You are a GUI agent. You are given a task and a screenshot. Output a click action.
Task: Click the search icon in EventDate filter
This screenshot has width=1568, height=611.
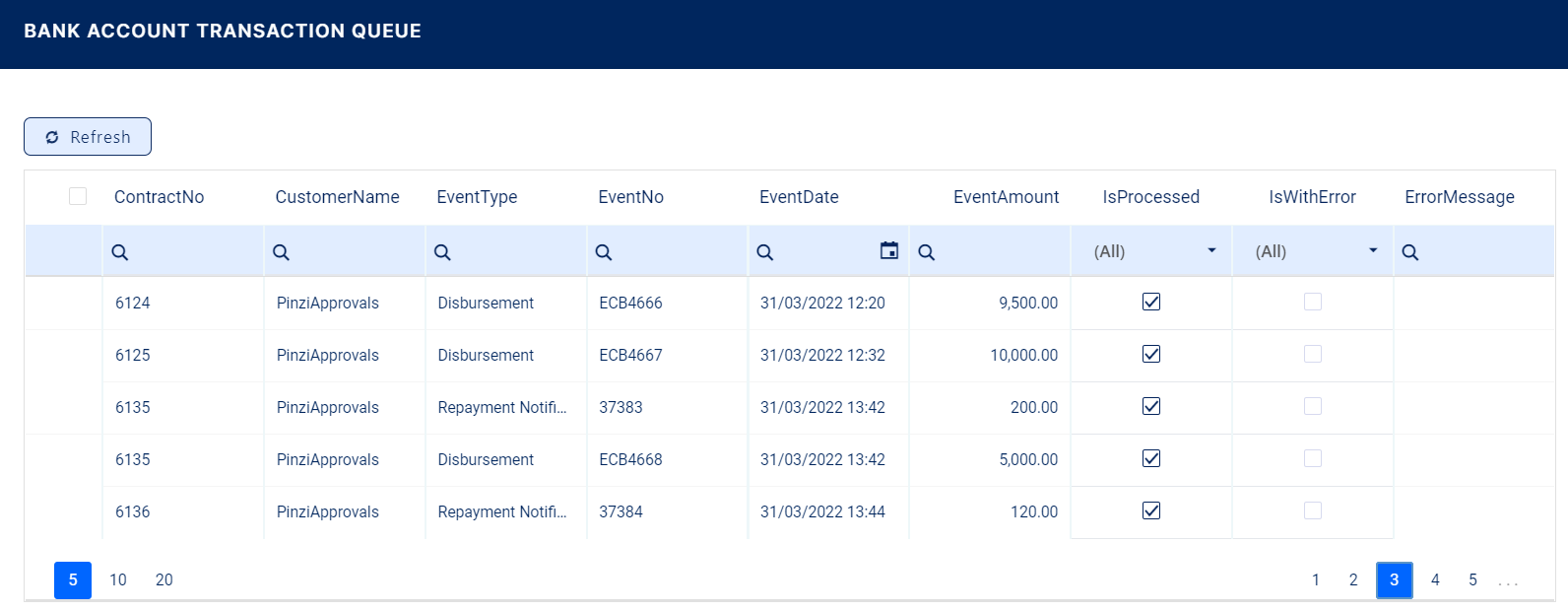click(x=764, y=252)
